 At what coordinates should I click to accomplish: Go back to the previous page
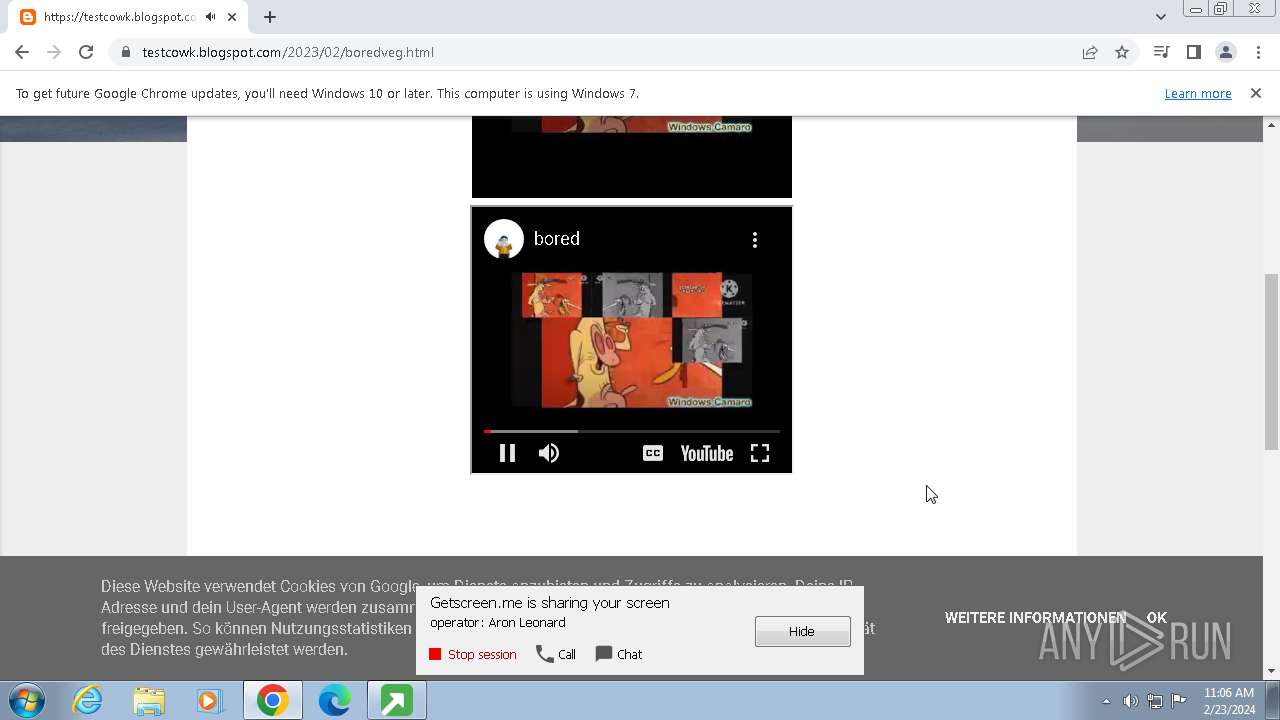tap(22, 52)
